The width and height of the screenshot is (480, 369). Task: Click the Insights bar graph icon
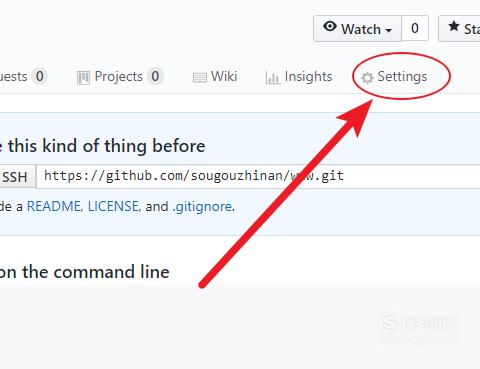(272, 78)
